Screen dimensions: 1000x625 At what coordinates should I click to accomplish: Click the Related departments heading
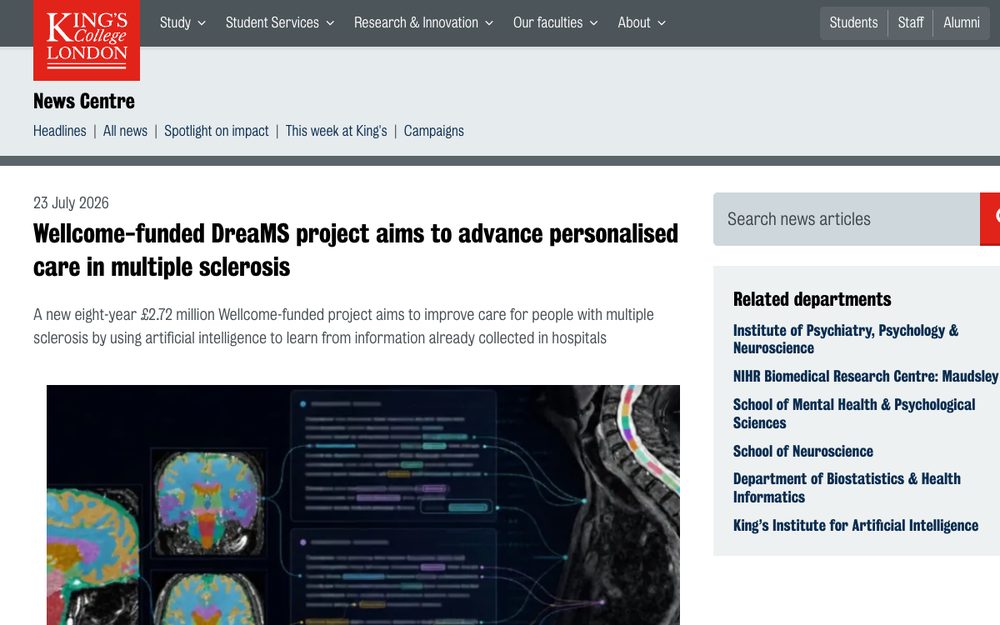812,298
